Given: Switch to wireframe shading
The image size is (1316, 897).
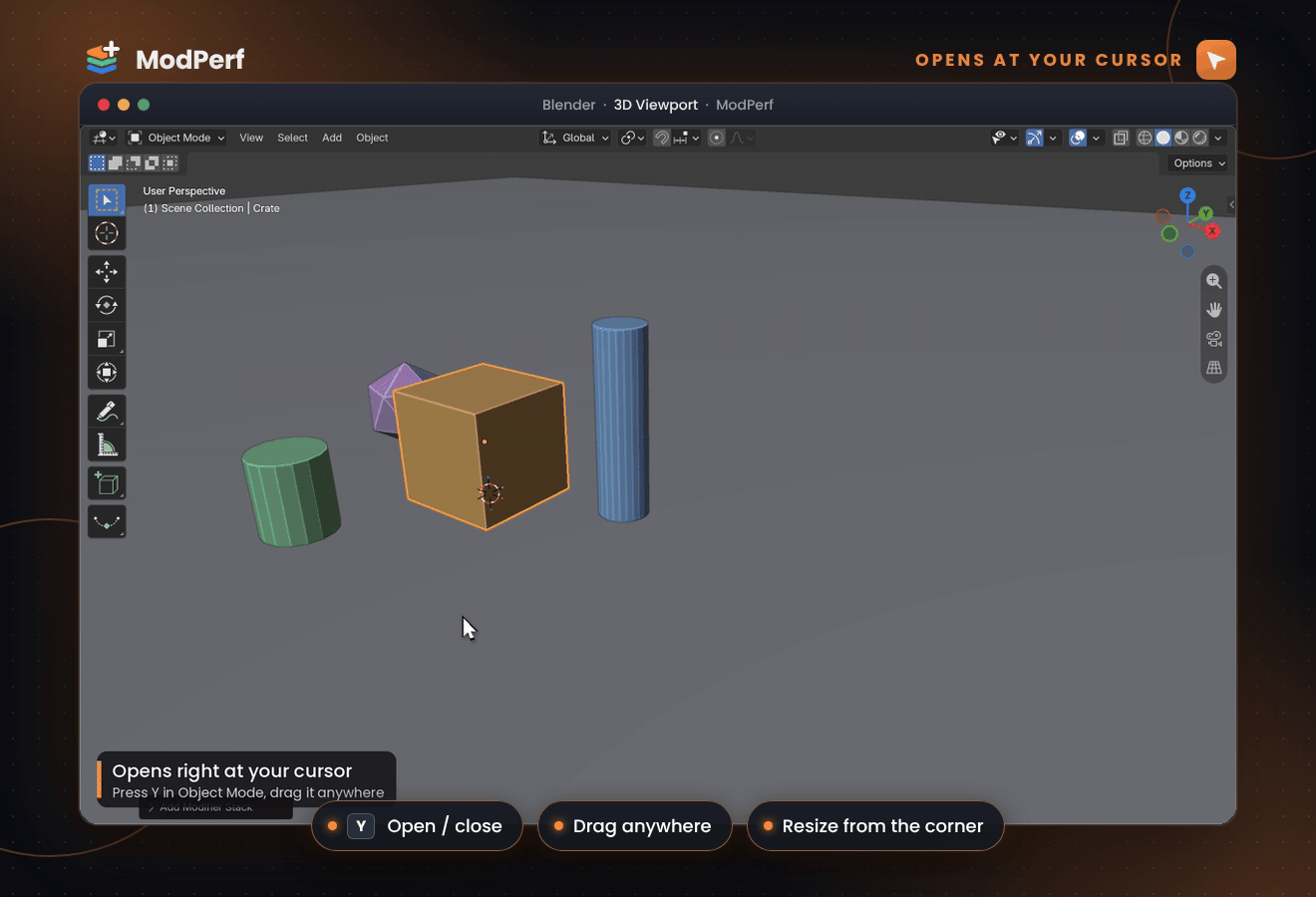Looking at the screenshot, I should 1145,138.
